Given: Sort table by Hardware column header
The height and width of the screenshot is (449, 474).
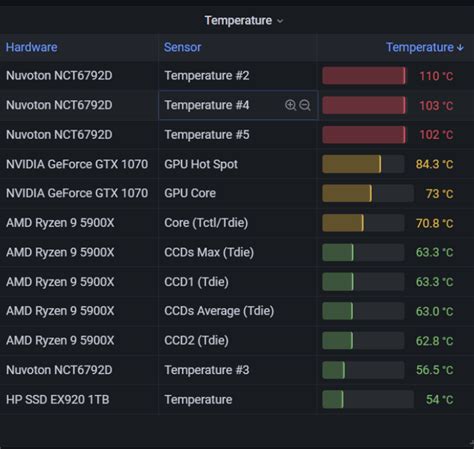Looking at the screenshot, I should coord(32,47).
